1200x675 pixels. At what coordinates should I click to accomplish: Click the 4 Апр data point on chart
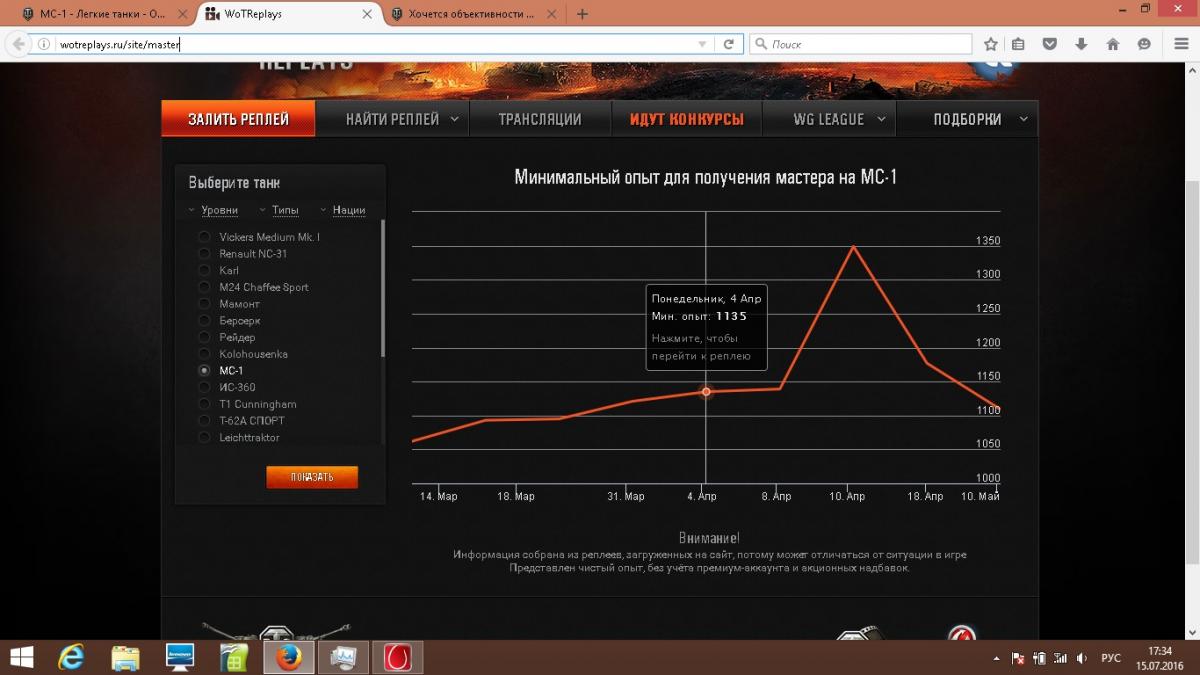coord(706,391)
